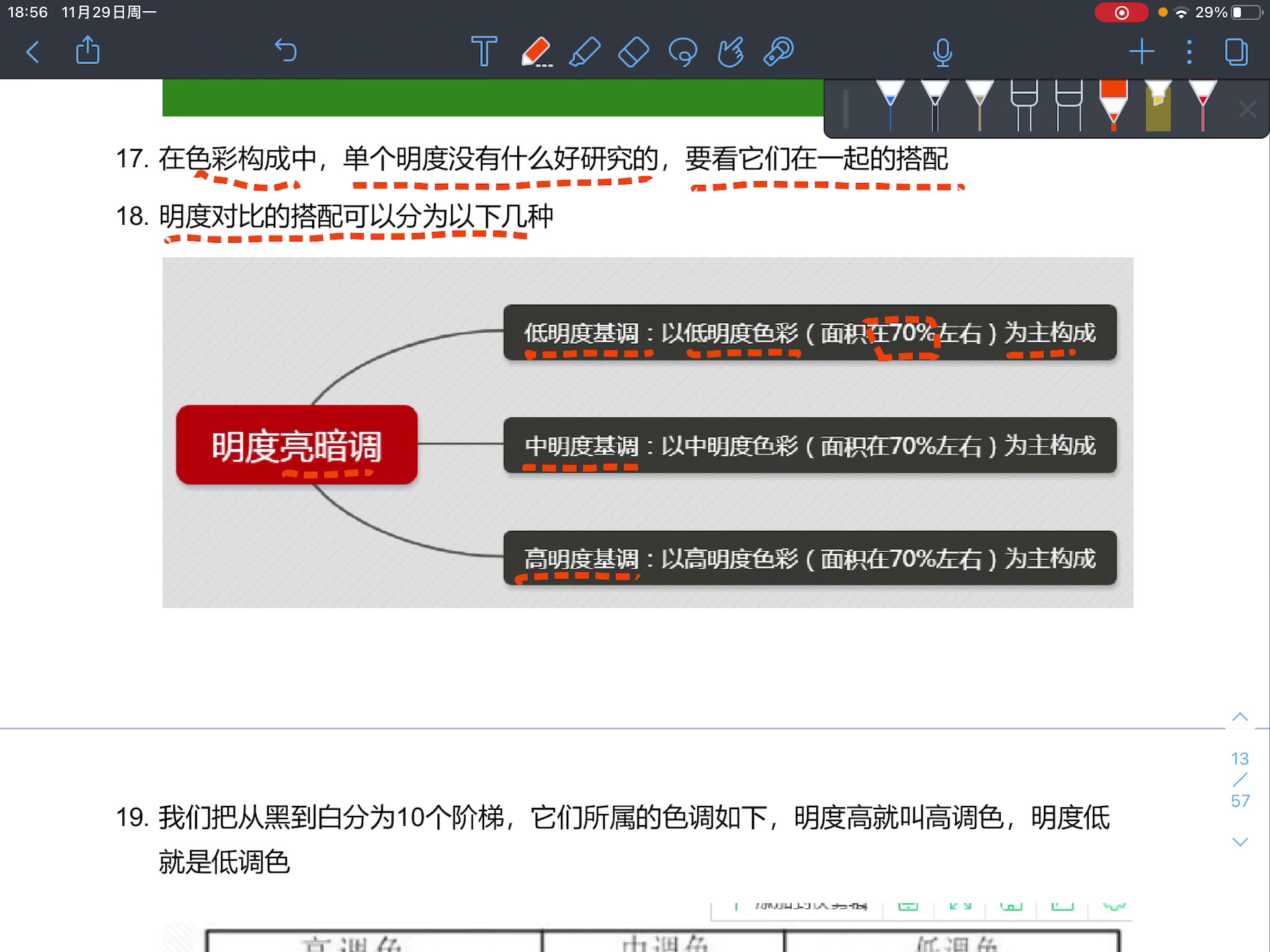
Task: Open the share/export icon
Action: click(87, 50)
